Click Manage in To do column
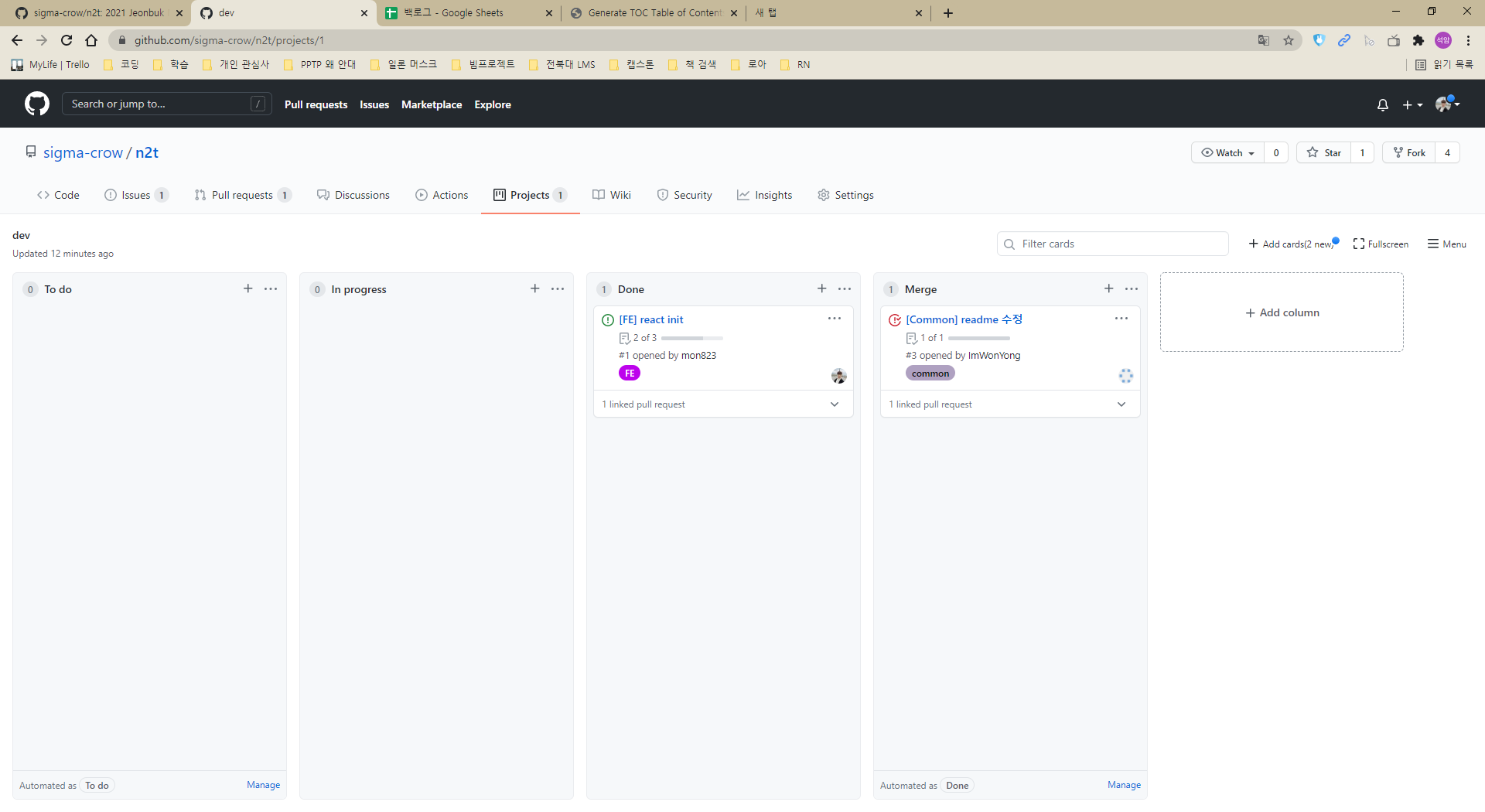 pos(263,785)
